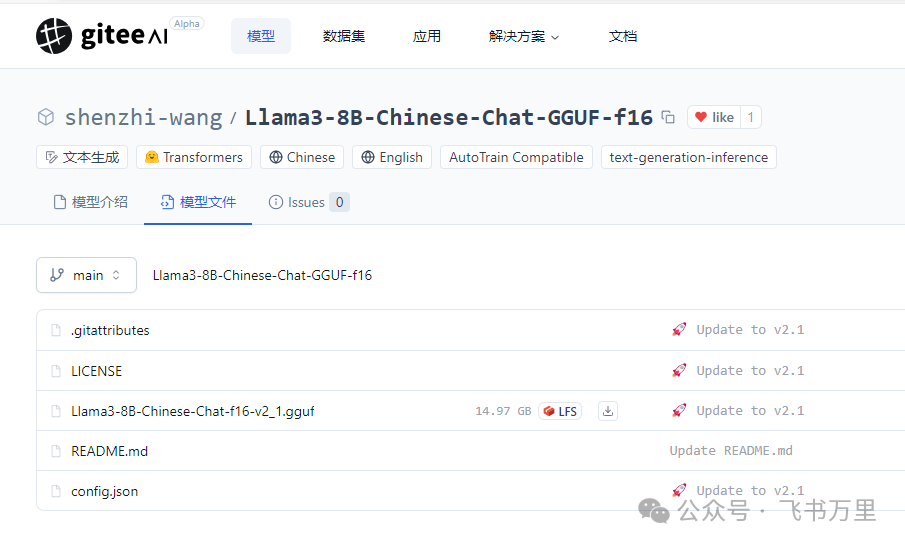Open the Issues tab
The height and width of the screenshot is (546, 905).
pos(309,202)
